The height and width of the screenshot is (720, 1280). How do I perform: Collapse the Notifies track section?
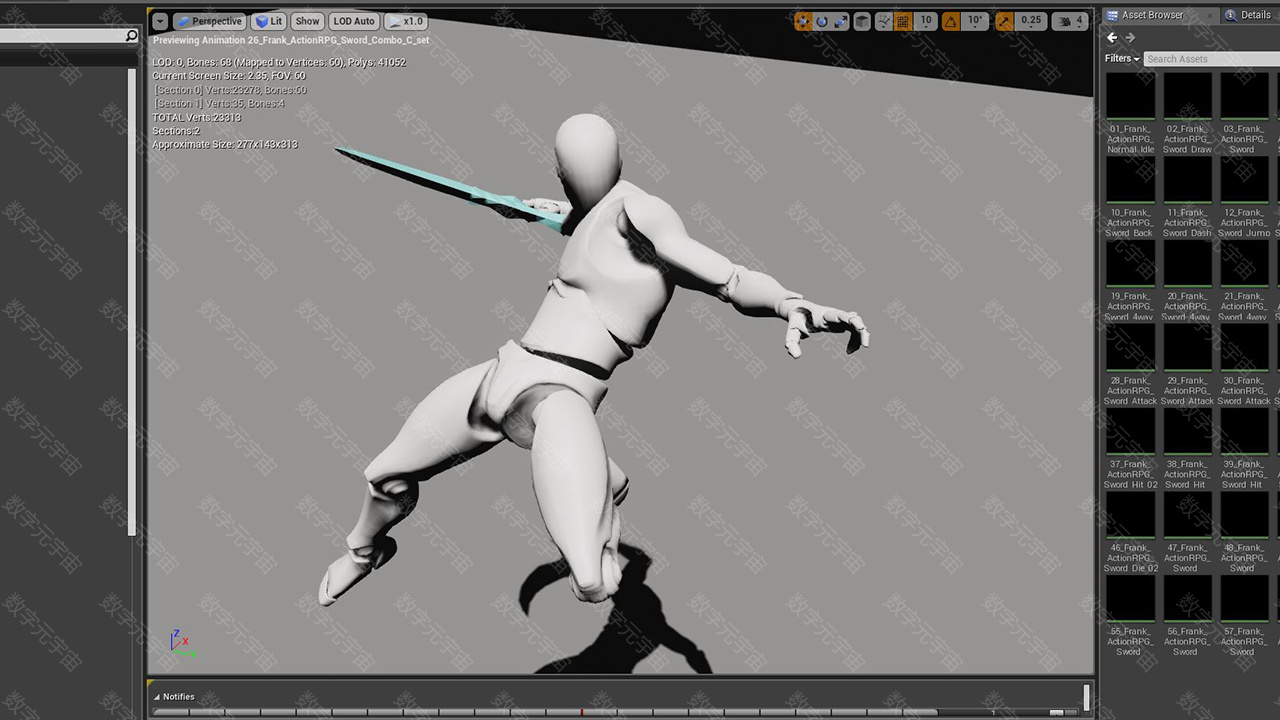(157, 697)
